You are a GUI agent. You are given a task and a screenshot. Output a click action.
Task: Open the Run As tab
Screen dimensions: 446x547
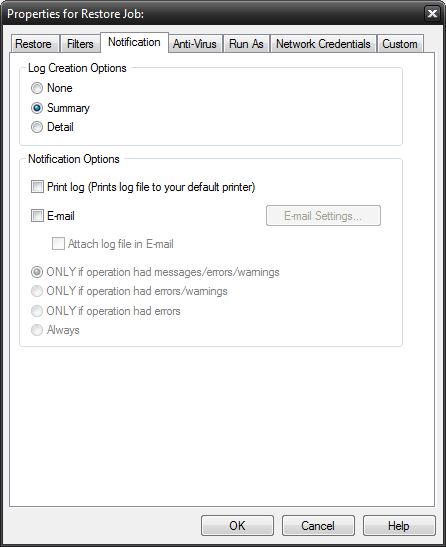coord(246,44)
